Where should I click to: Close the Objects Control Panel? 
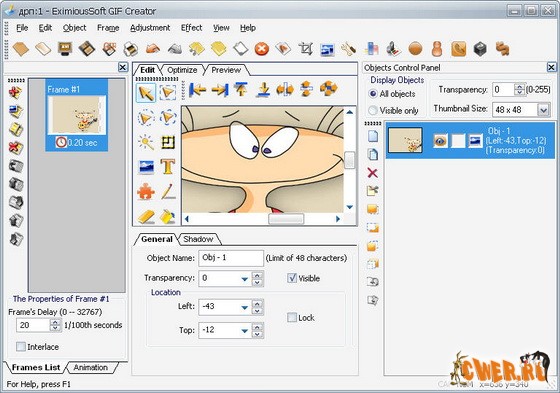[551, 67]
